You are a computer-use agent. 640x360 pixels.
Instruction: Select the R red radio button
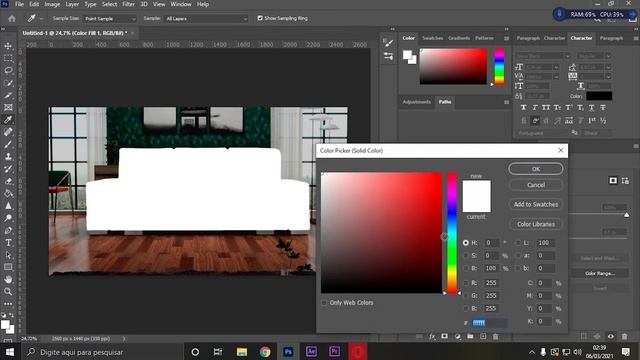[466, 282]
